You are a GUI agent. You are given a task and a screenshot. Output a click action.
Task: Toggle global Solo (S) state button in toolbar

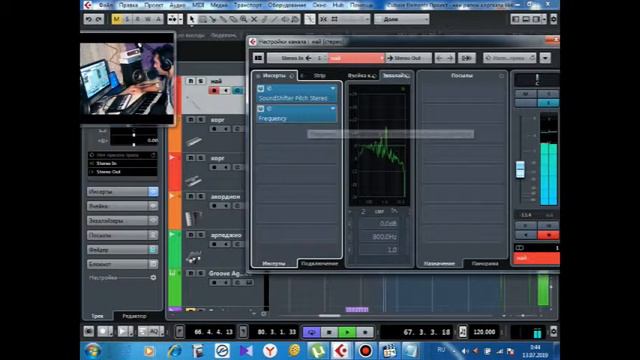pyautogui.click(x=127, y=19)
